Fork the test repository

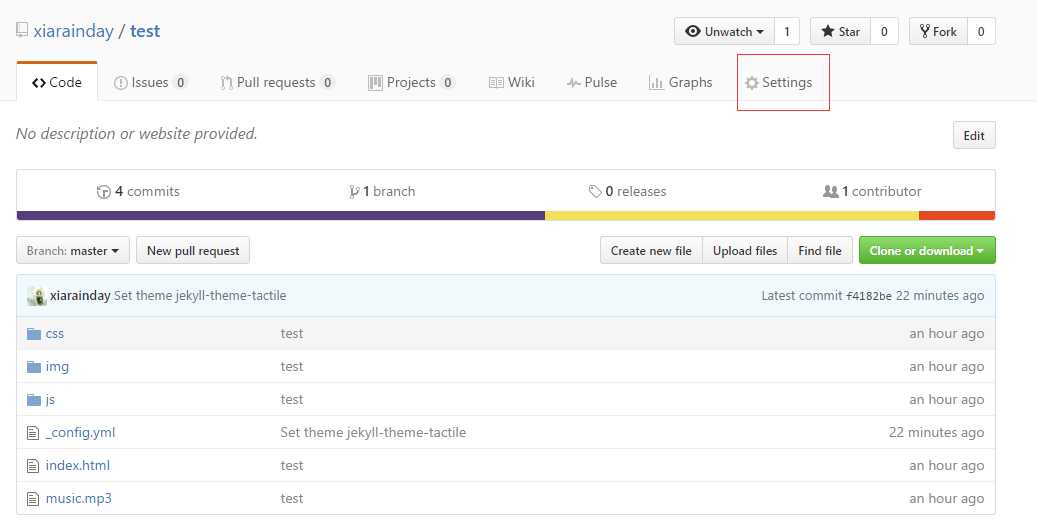tap(938, 31)
